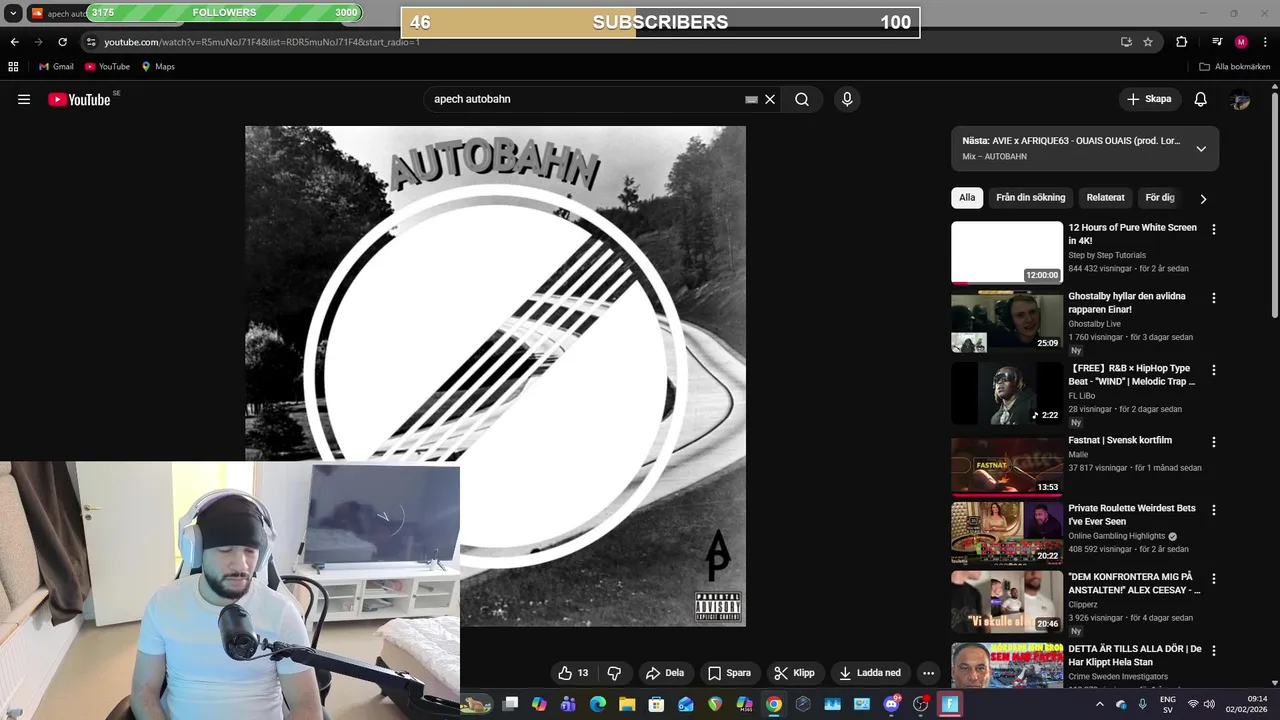Open YouTube notifications bell
The image size is (1280, 720).
(1201, 99)
